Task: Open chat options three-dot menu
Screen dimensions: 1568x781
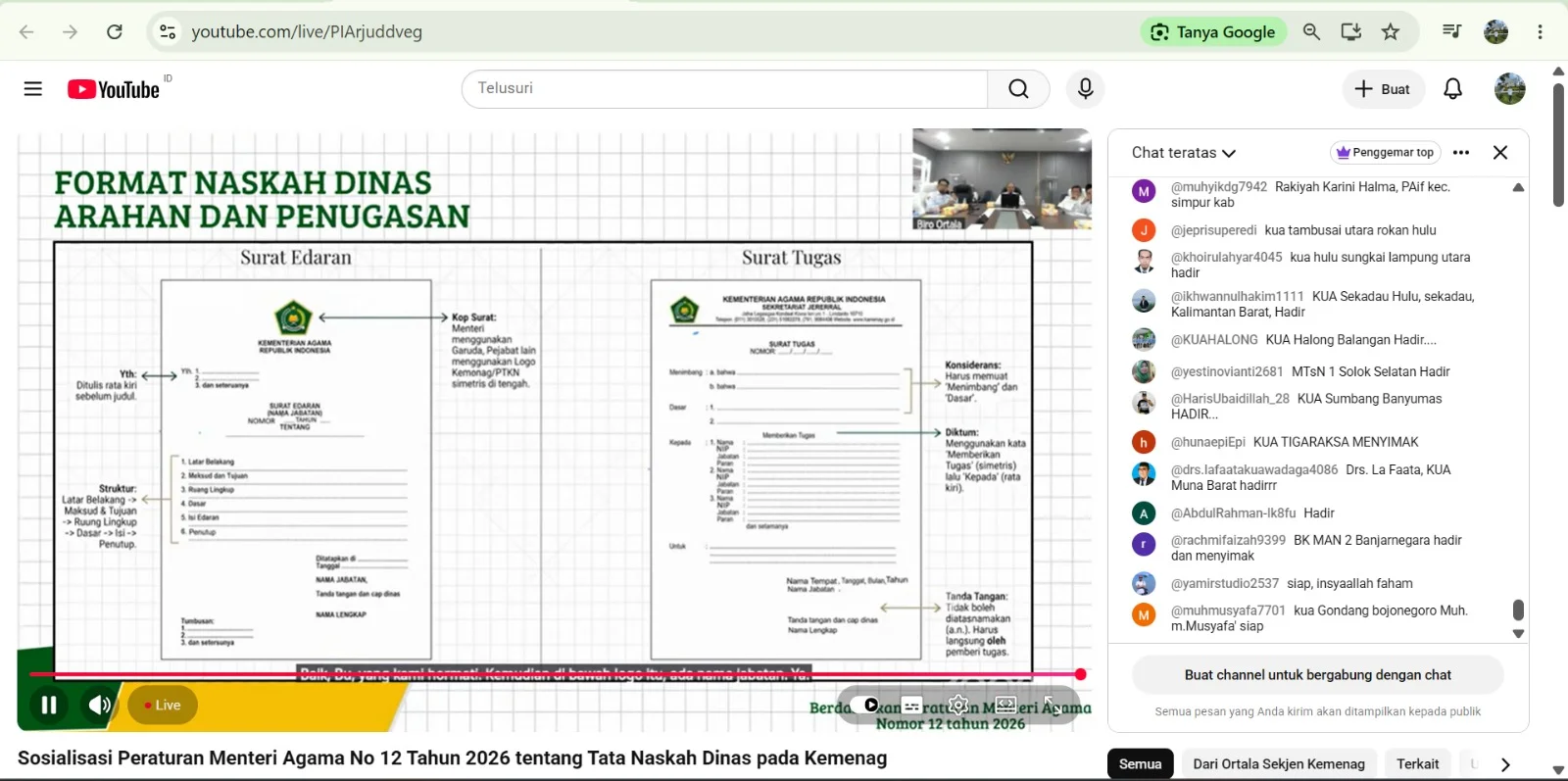Action: click(x=1461, y=153)
